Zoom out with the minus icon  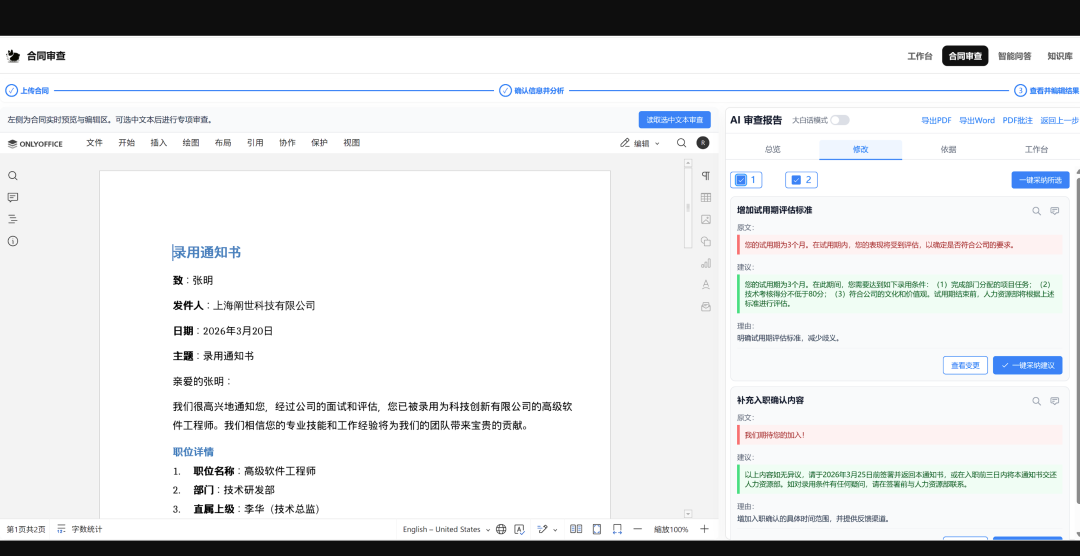click(x=638, y=529)
